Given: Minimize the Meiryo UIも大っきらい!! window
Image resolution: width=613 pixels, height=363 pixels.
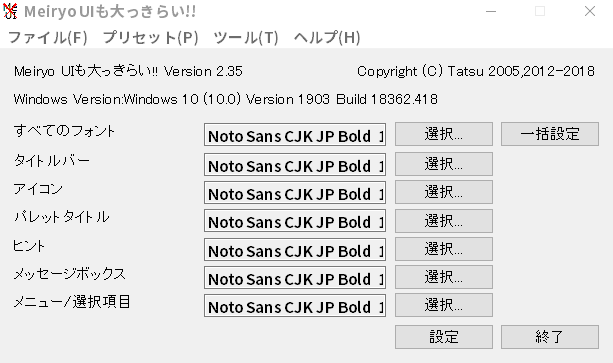Looking at the screenshot, I should pos(491,11).
